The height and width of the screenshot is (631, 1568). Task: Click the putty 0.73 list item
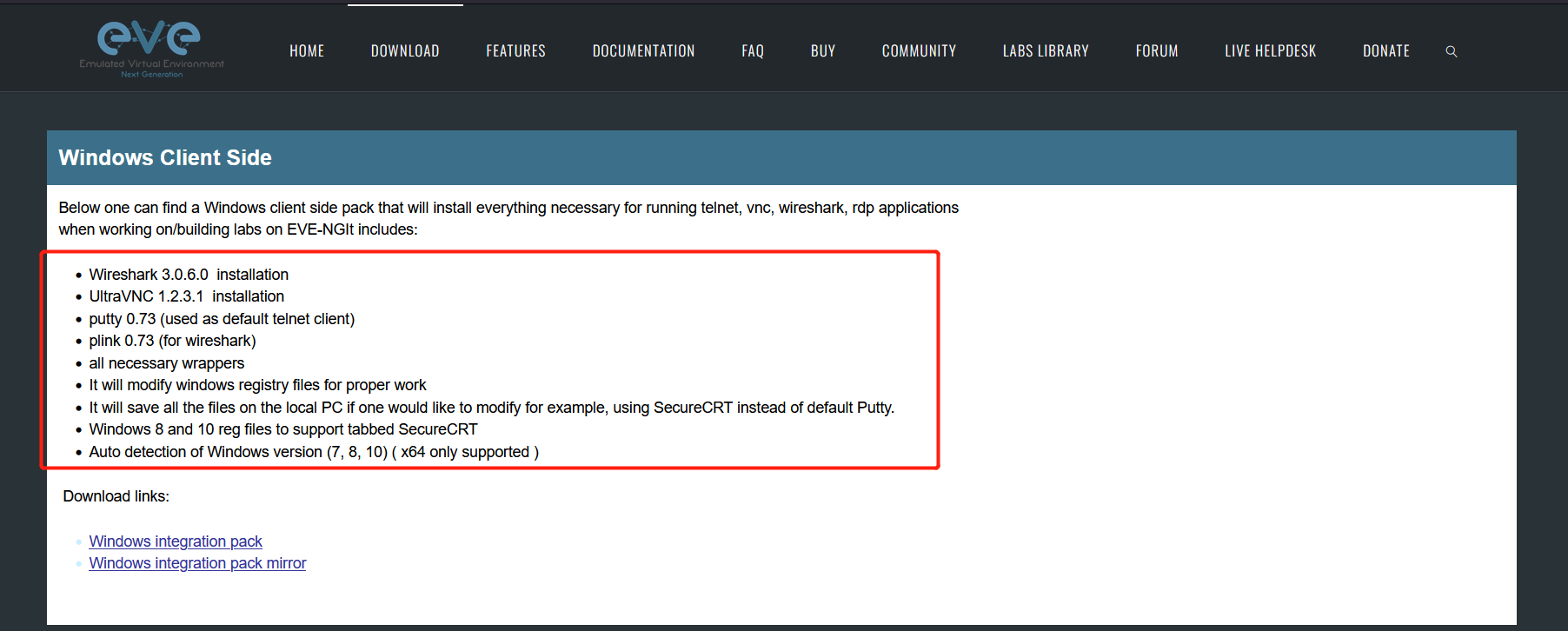click(222, 319)
